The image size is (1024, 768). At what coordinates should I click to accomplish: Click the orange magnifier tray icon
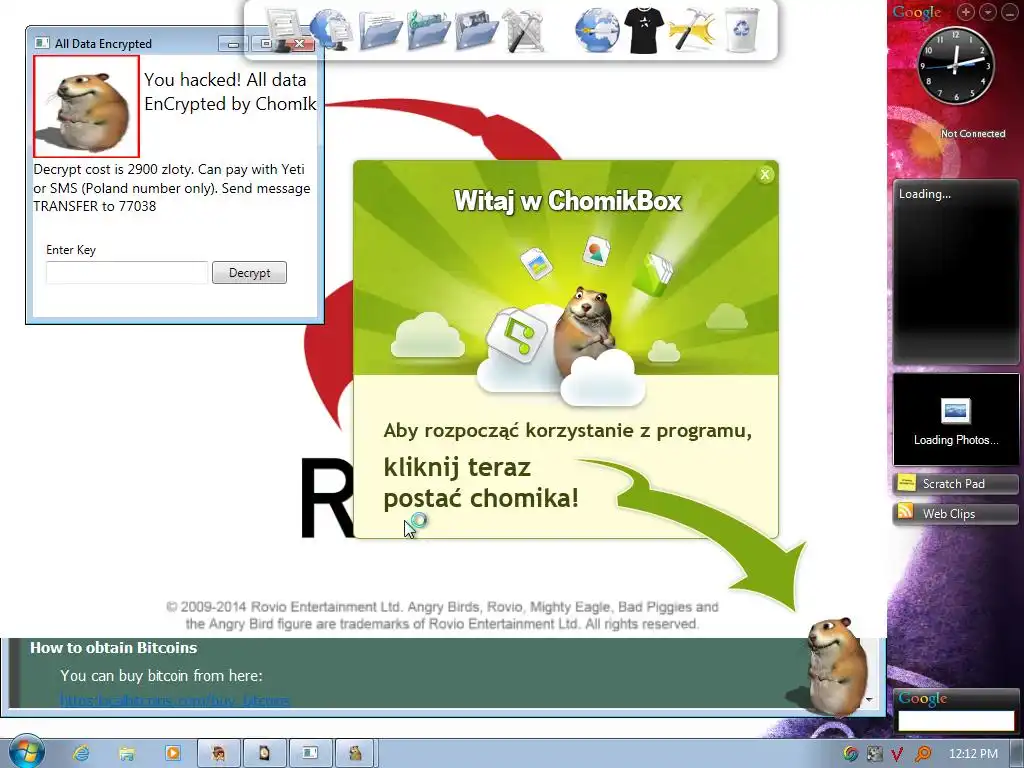pyautogui.click(x=923, y=754)
